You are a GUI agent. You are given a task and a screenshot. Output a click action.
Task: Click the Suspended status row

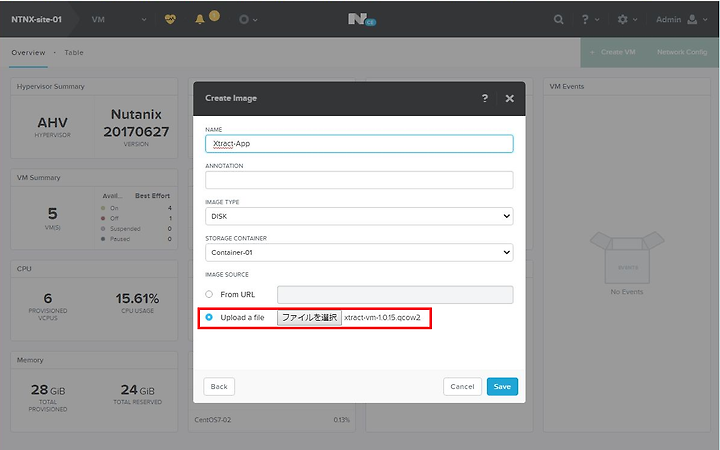click(x=136, y=229)
